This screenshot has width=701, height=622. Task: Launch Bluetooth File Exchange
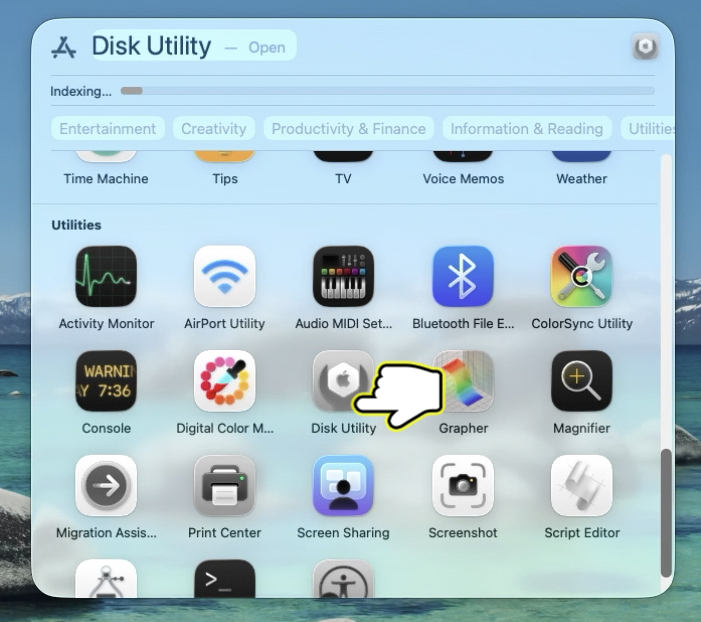click(x=463, y=277)
